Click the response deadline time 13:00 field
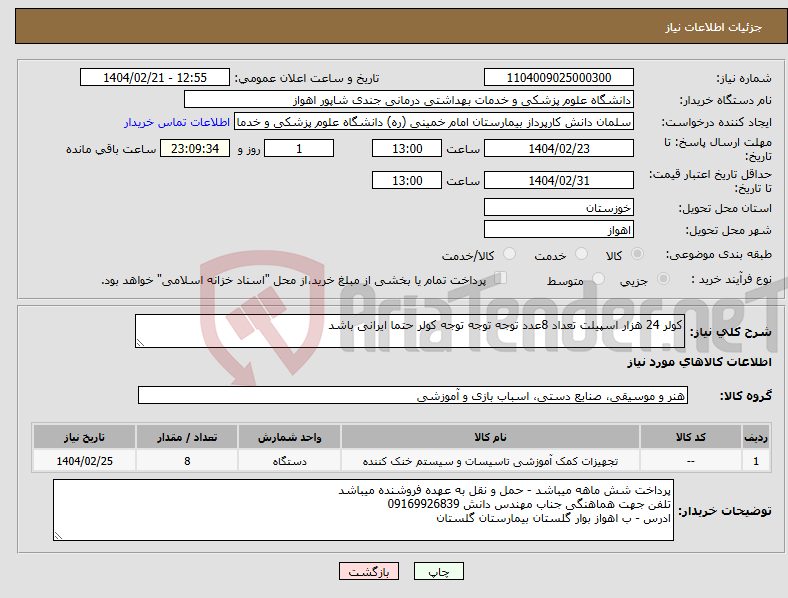Image resolution: width=788 pixels, height=598 pixels. (x=407, y=148)
